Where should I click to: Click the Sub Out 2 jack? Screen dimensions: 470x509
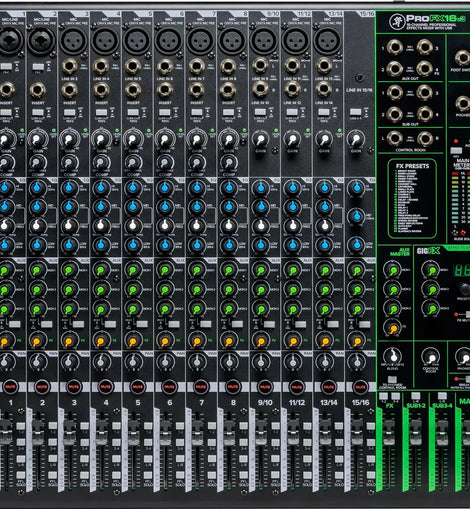pos(395,114)
